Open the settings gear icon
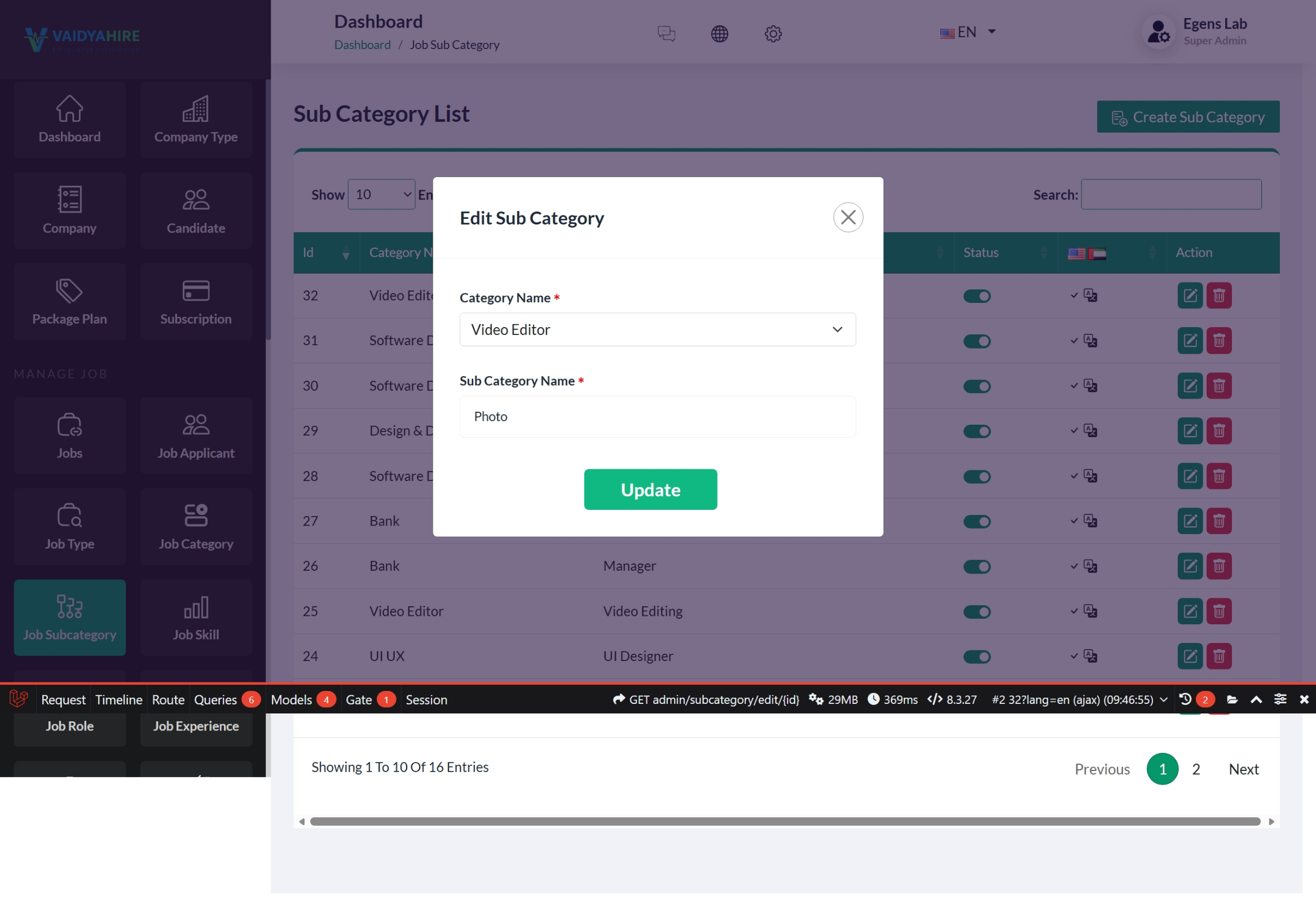This screenshot has height=921, width=1316. [773, 34]
